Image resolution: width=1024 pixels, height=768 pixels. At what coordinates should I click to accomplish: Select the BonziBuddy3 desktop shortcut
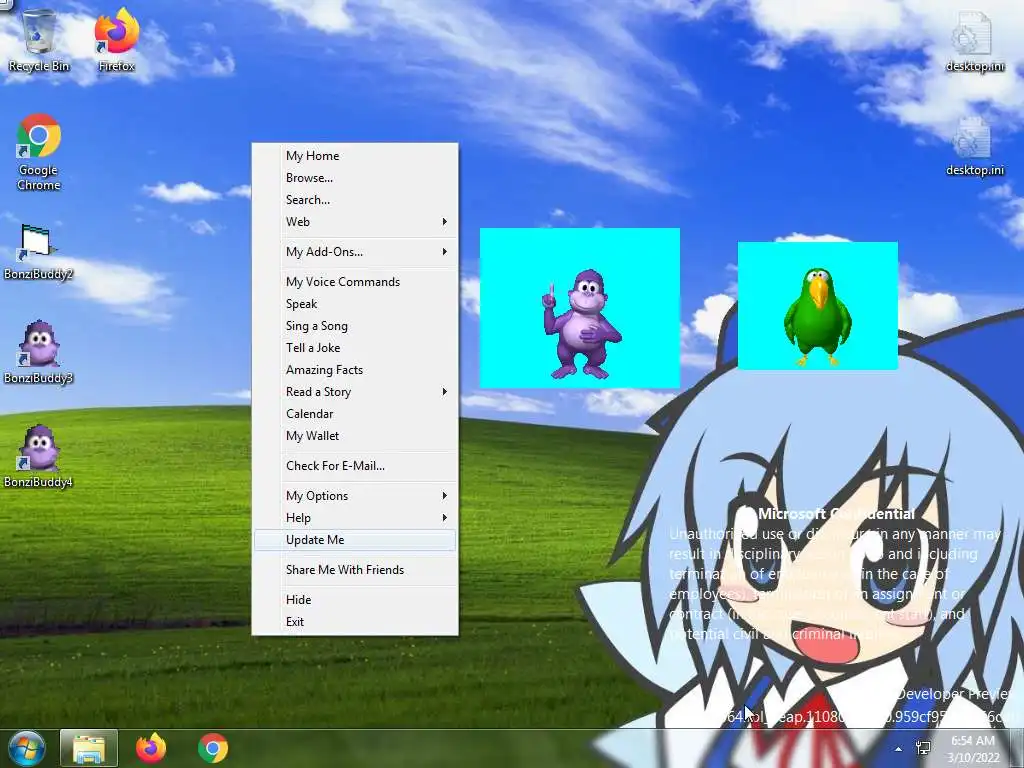[39, 352]
